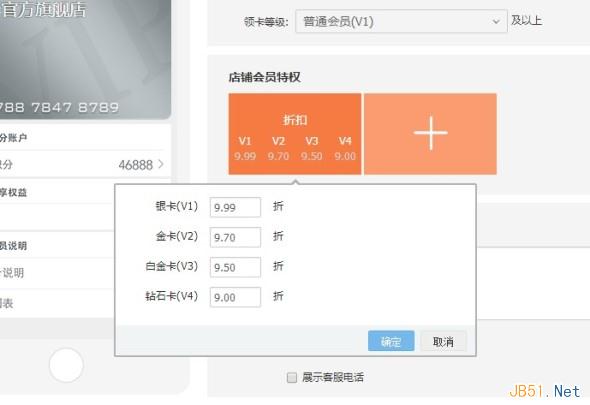
Task: Click the 白金卡(V3) label
Action: click(x=172, y=266)
